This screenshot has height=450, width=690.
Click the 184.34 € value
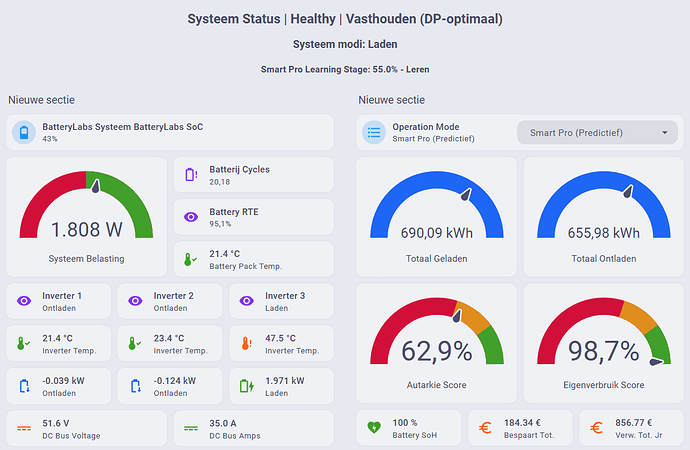tap(522, 423)
